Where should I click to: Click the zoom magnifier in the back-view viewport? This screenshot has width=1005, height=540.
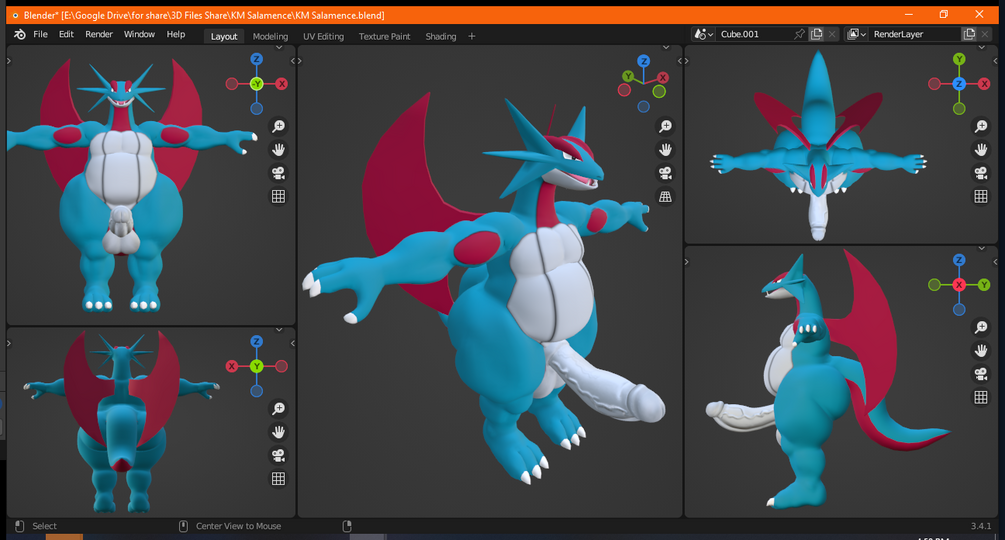pos(278,409)
